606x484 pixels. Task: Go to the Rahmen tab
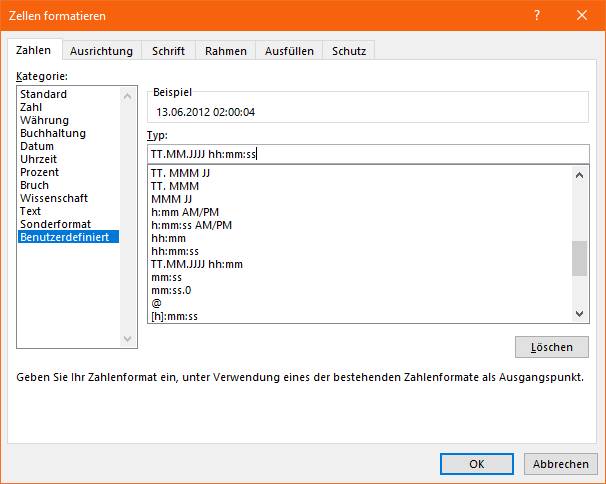pos(226,51)
